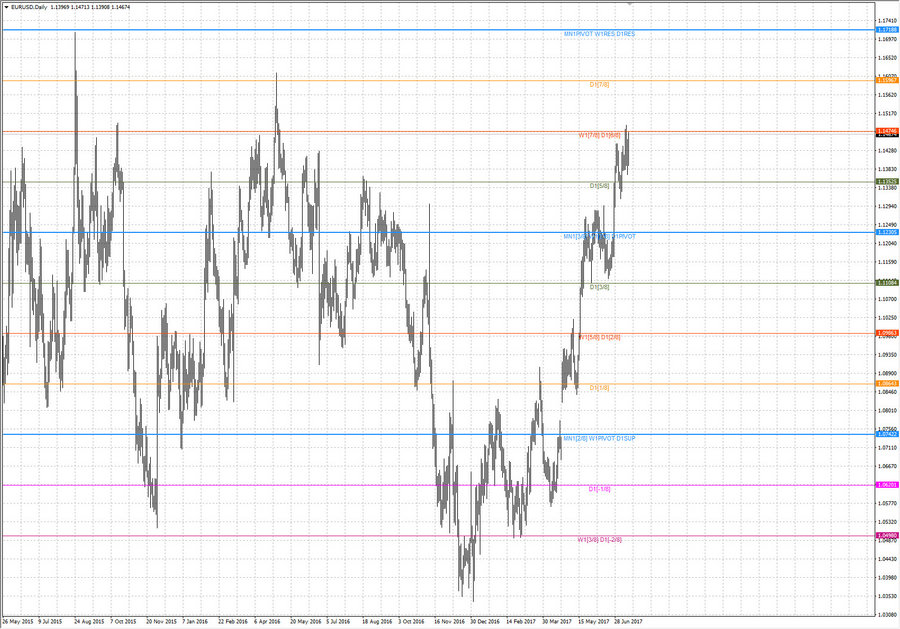The height and width of the screenshot is (629, 900).
Task: Select the D1[5/8] gold label text
Action: tap(599, 185)
